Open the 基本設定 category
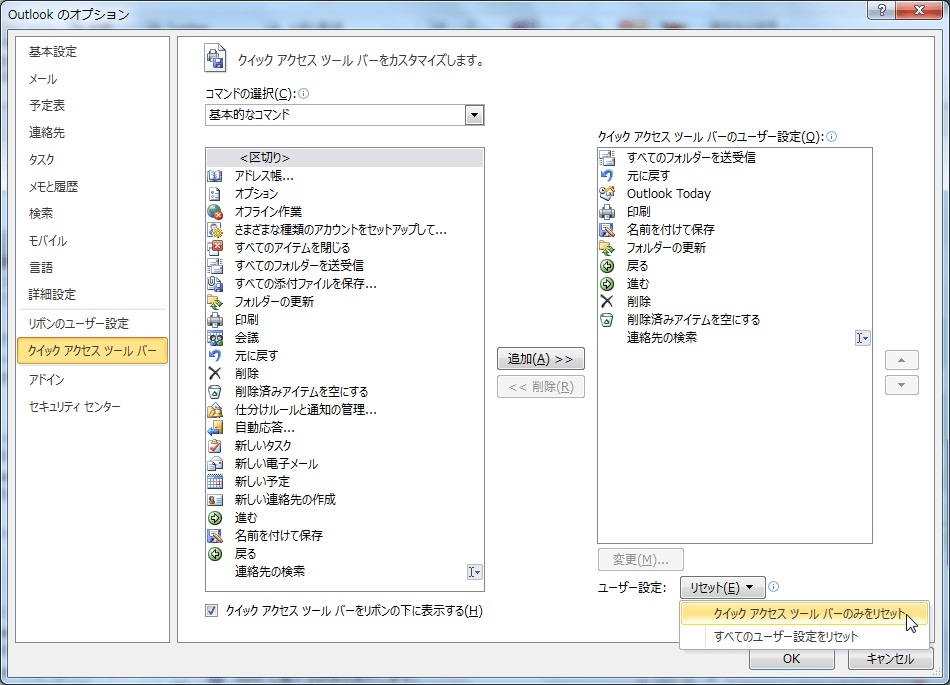The width and height of the screenshot is (950, 685). pos(92,52)
